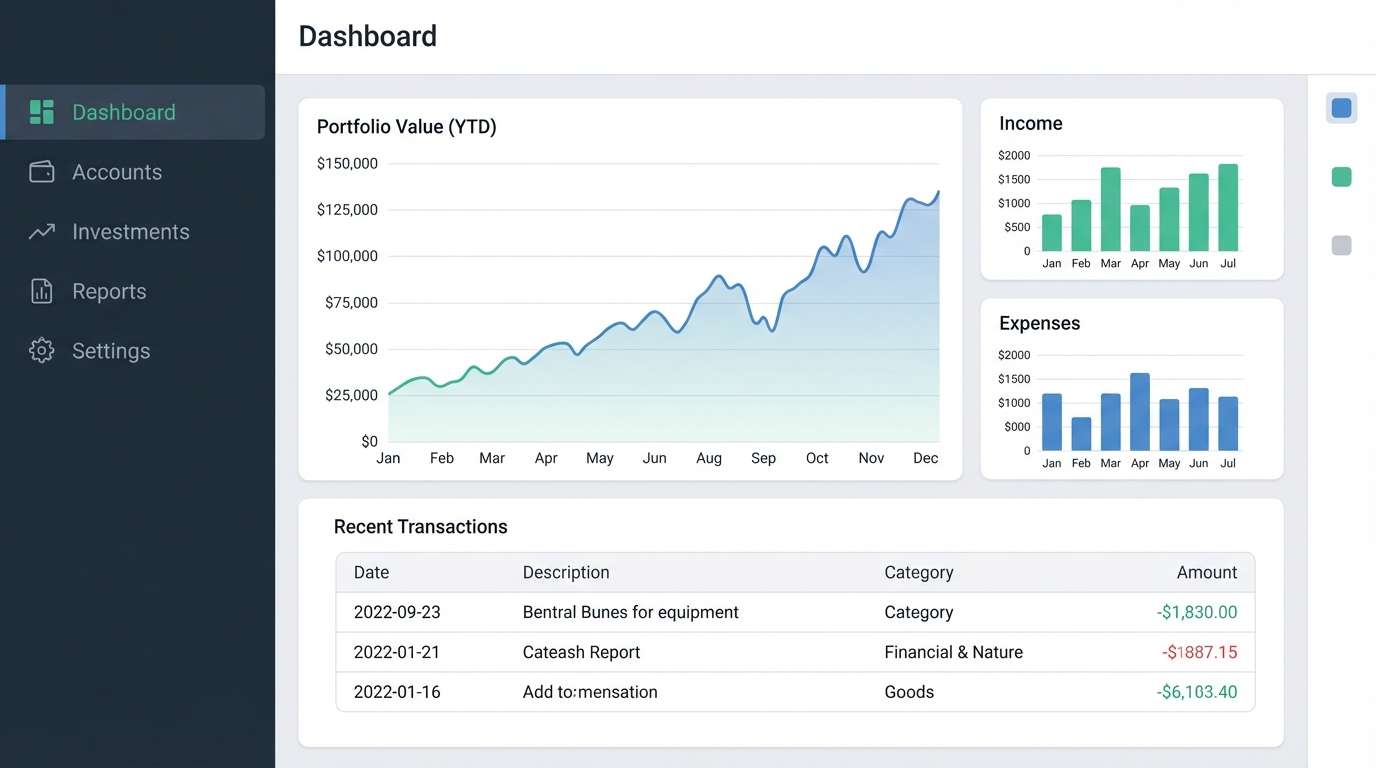
Task: Click the July bar in the Income chart
Action: 1228,210
